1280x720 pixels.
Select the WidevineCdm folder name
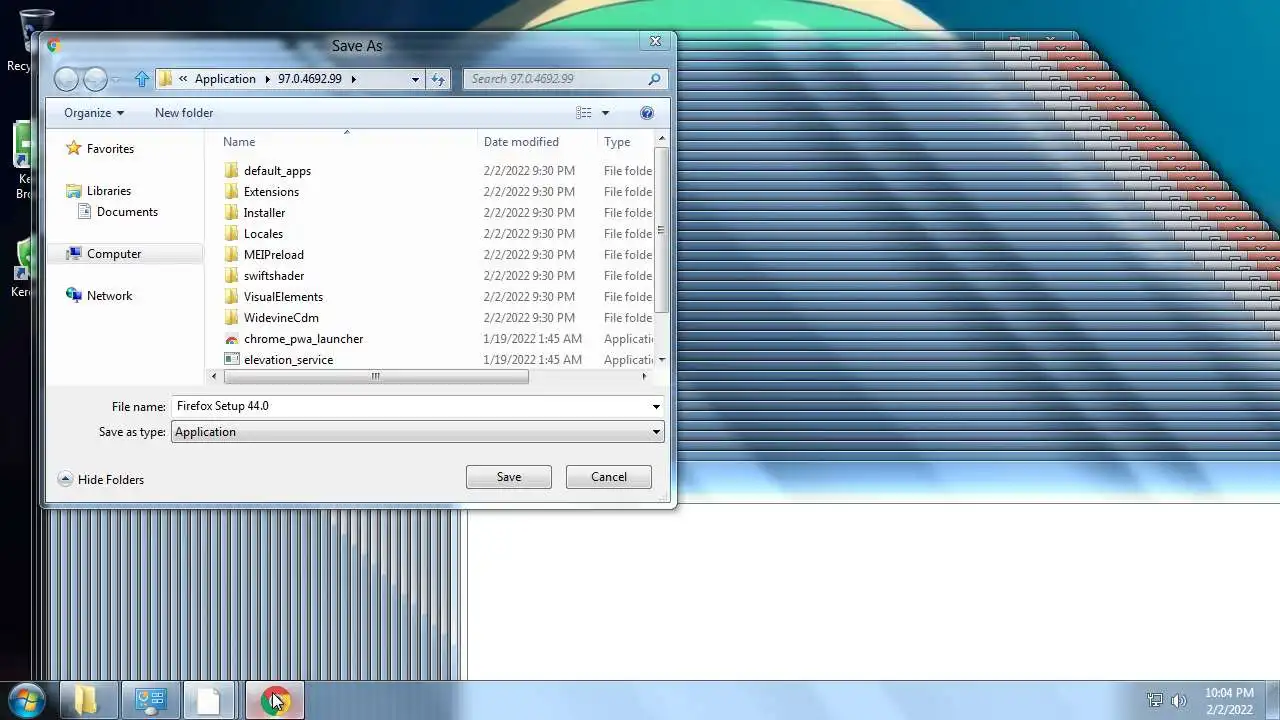point(281,318)
